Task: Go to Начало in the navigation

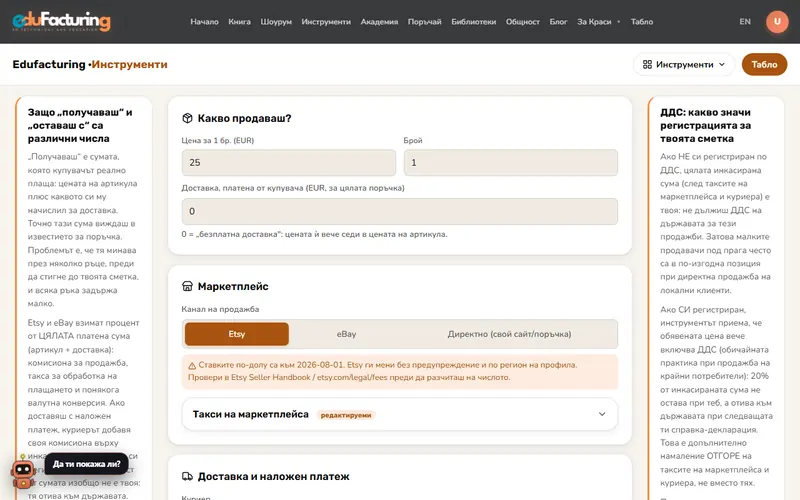Action: 204,21
